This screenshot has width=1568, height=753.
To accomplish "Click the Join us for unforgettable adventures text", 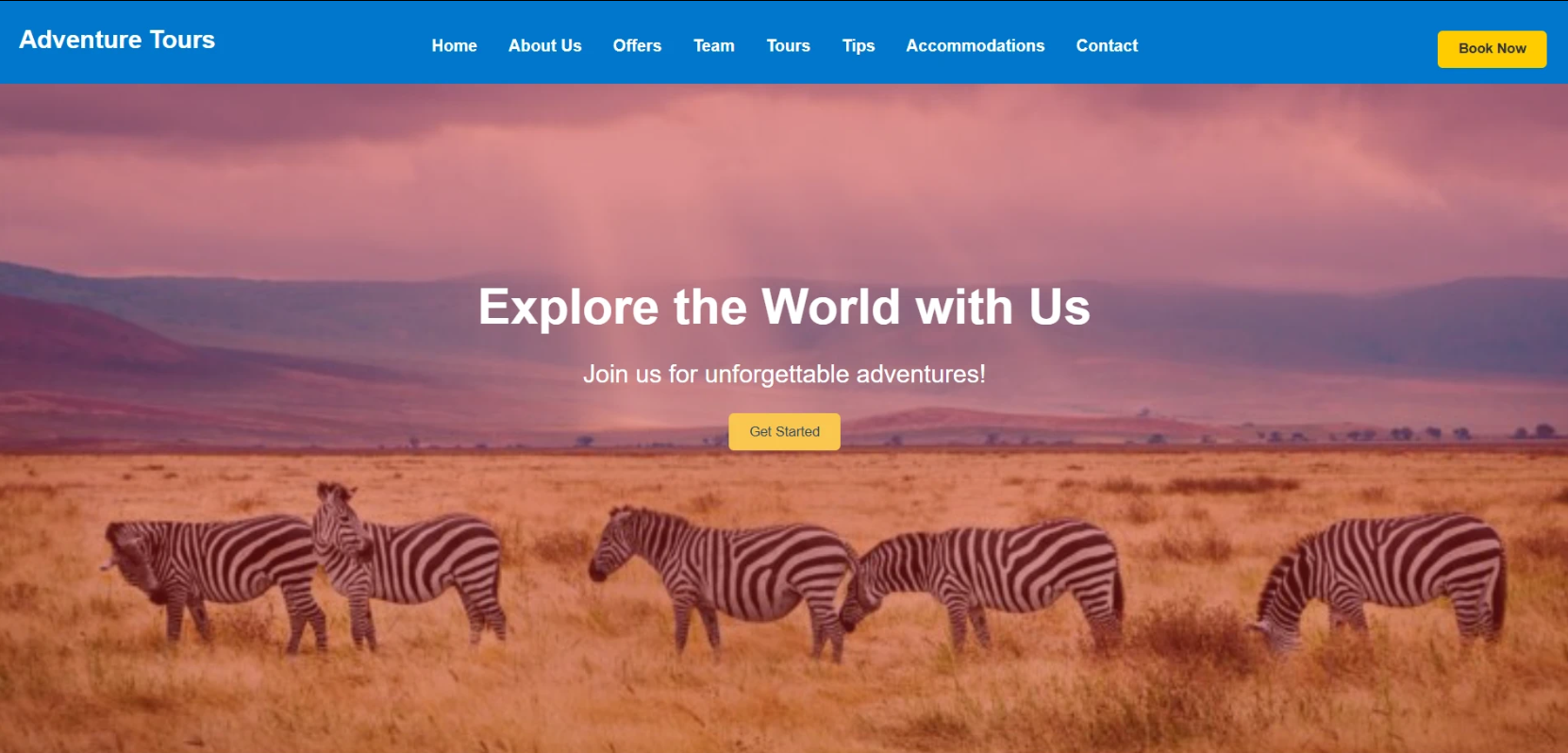I will (x=784, y=374).
